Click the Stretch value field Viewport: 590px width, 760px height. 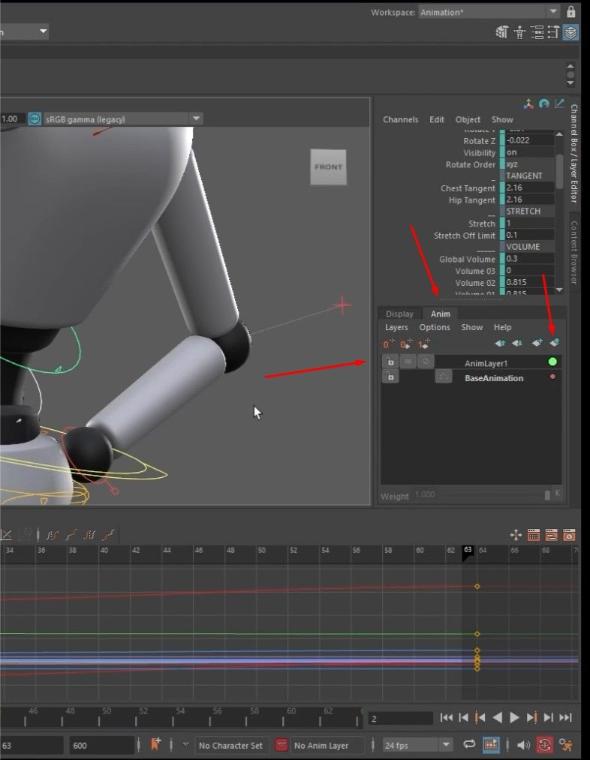529,223
